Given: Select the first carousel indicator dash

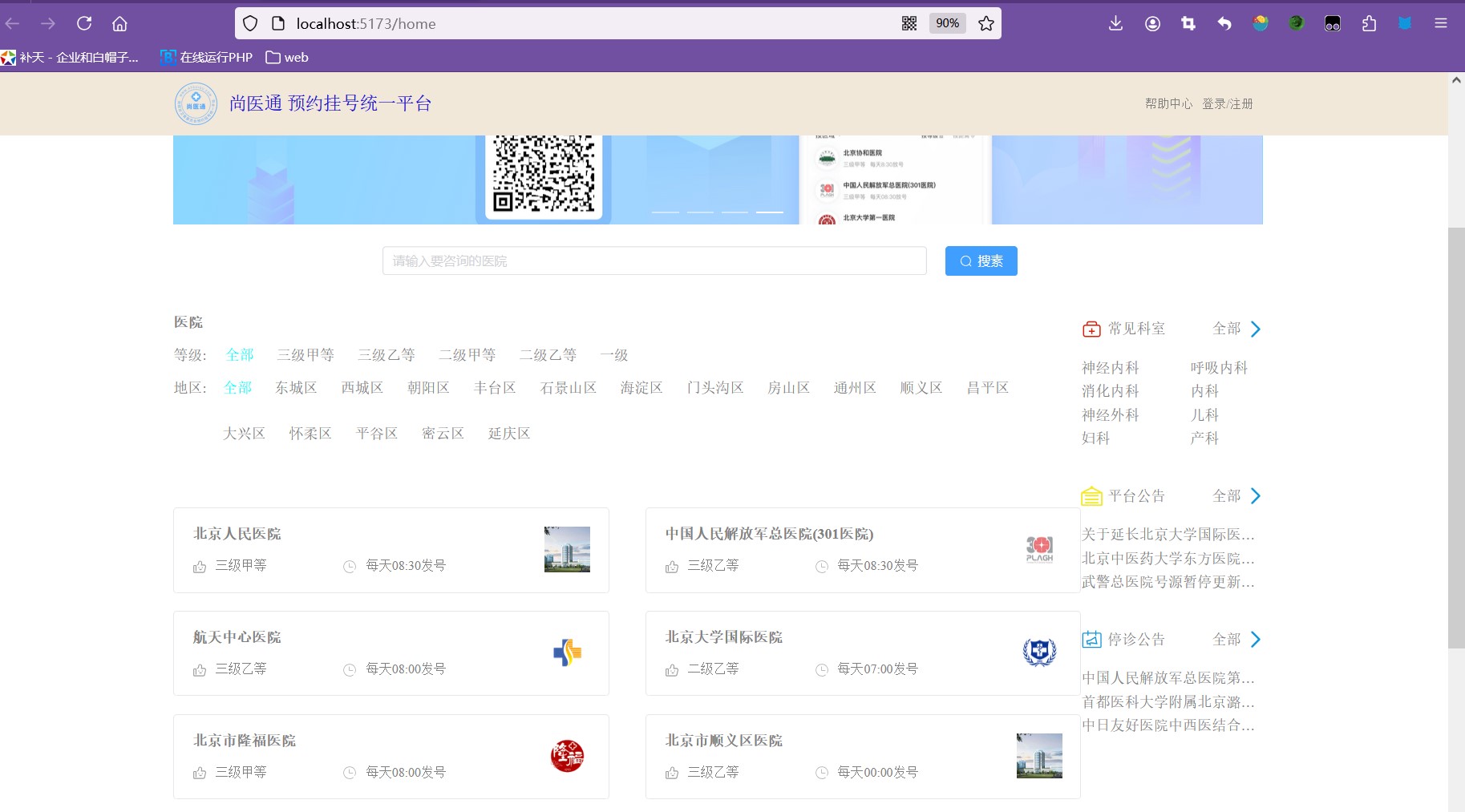Looking at the screenshot, I should point(666,212).
